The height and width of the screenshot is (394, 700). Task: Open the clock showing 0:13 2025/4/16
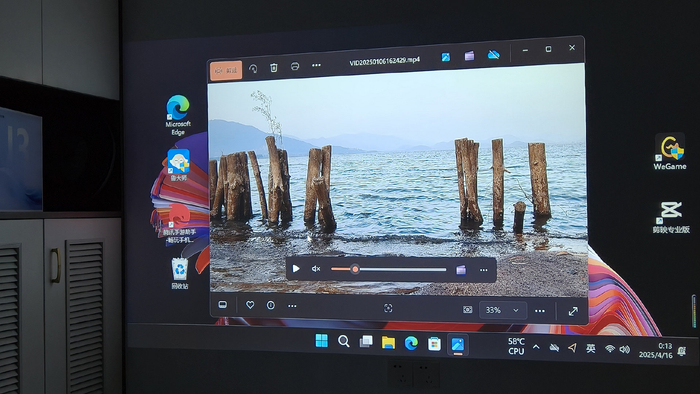click(x=655, y=350)
